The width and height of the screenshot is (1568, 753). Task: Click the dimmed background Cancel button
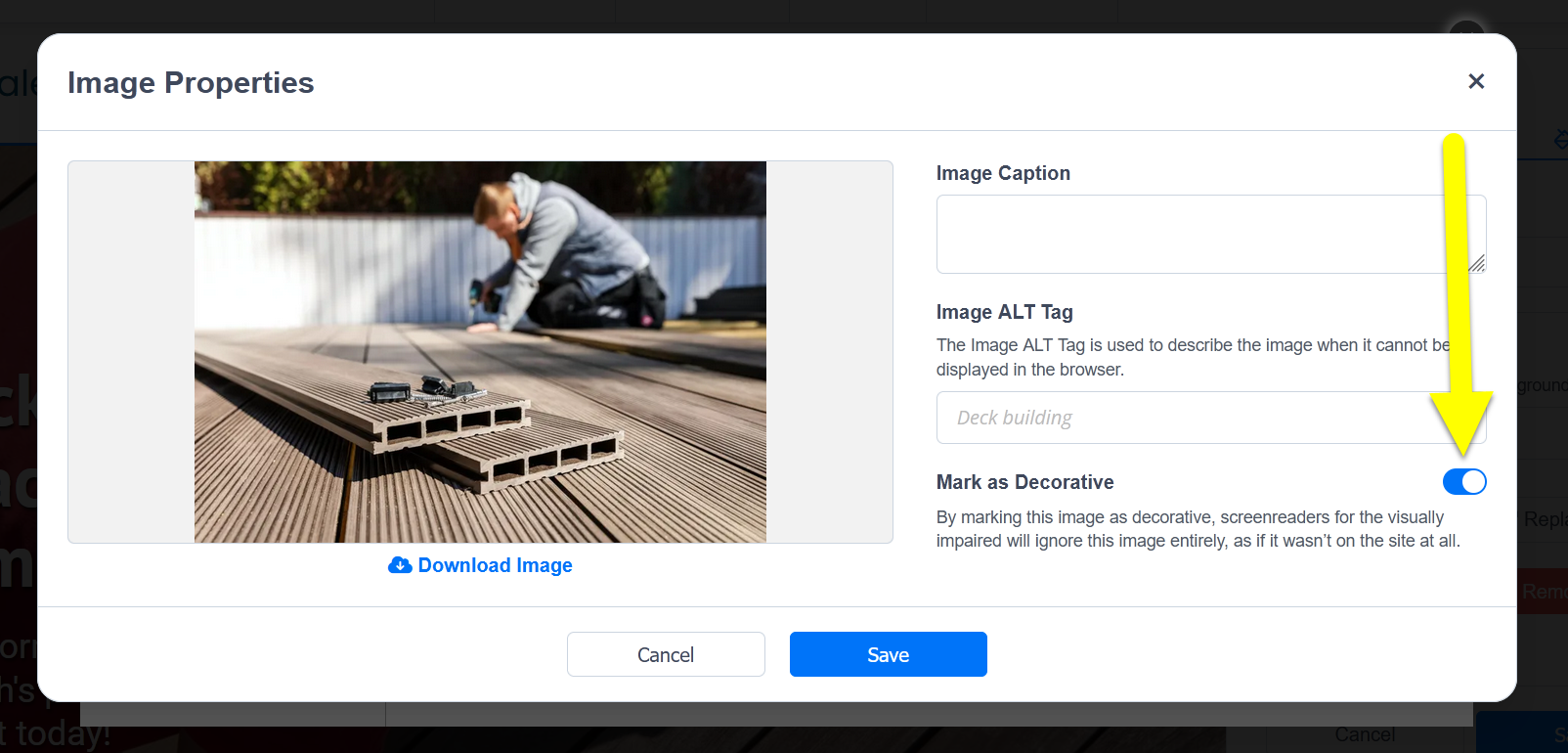[1365, 734]
